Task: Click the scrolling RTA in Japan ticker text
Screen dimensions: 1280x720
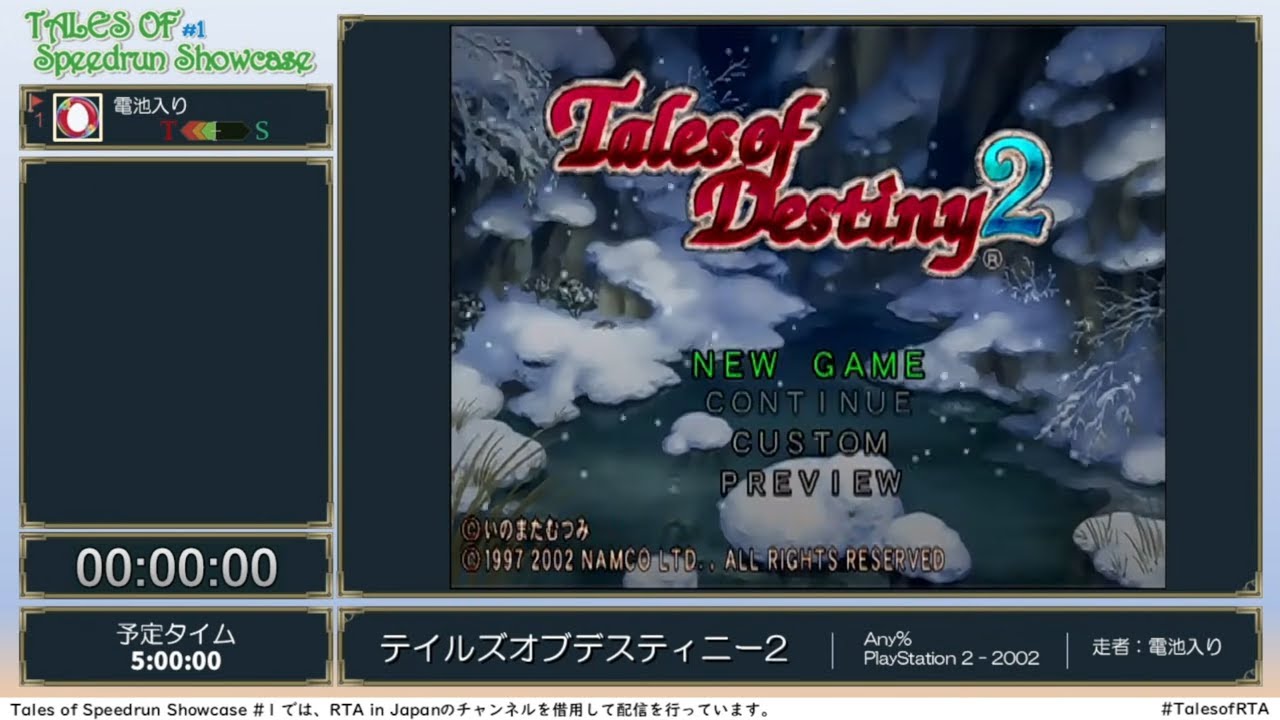Action: (x=390, y=709)
